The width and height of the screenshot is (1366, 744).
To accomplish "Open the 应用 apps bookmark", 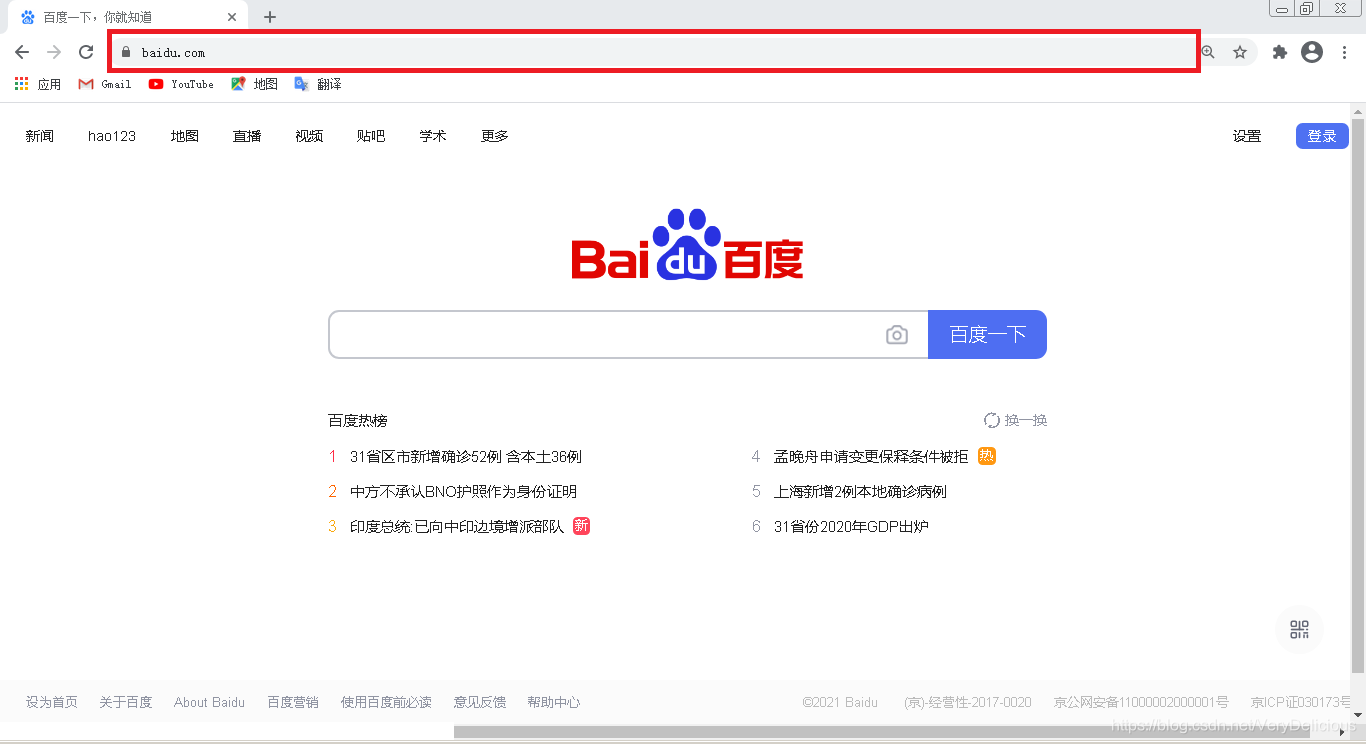I will [x=38, y=84].
